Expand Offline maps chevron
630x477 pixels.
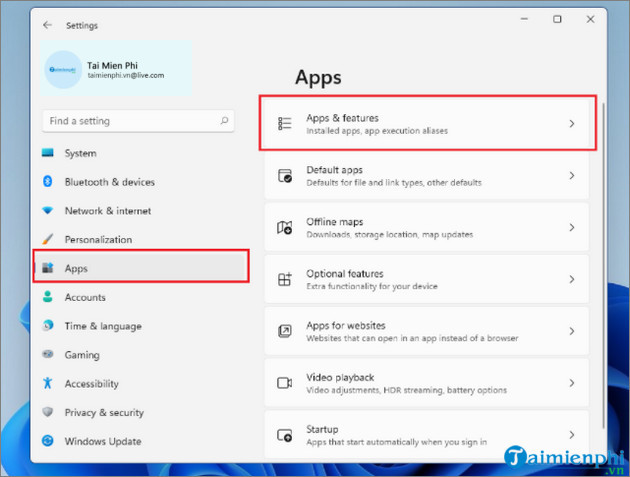tap(572, 227)
